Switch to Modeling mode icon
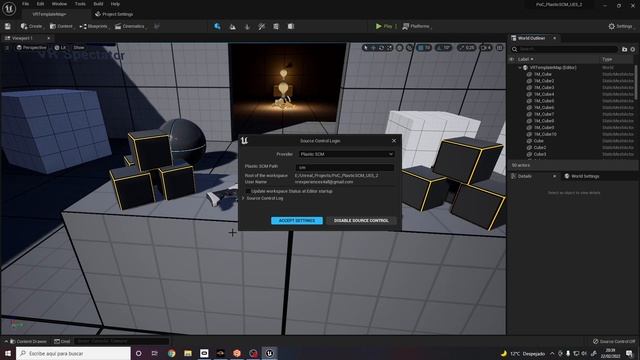This screenshot has width=640, height=360. click(276, 27)
